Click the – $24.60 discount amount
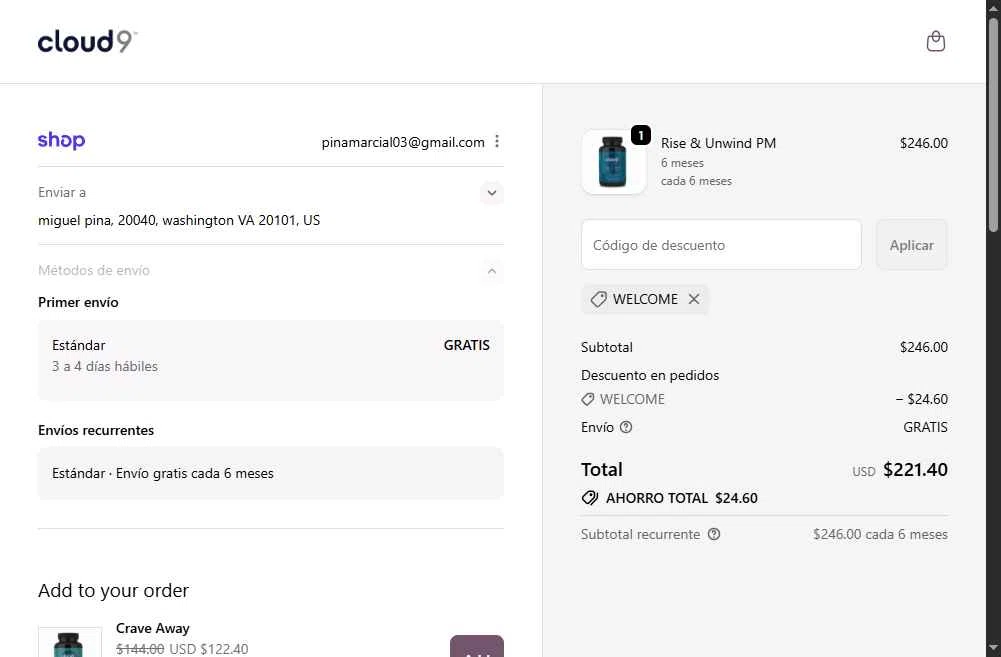This screenshot has height=657, width=1001. point(921,399)
